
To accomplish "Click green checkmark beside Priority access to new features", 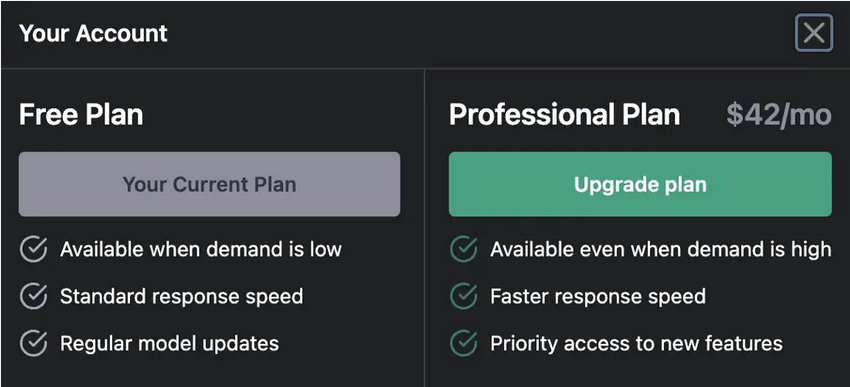I will pyautogui.click(x=464, y=343).
